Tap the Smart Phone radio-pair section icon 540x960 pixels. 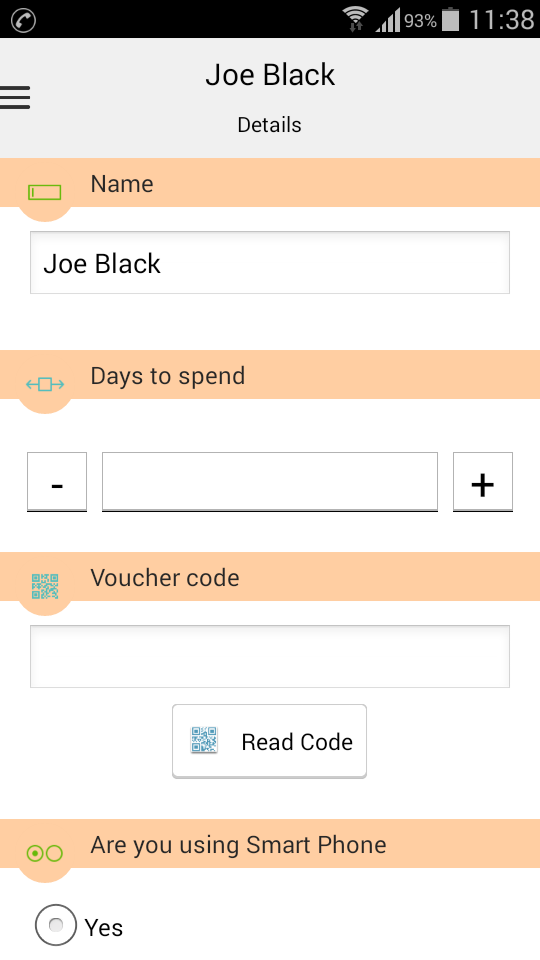coord(45,853)
